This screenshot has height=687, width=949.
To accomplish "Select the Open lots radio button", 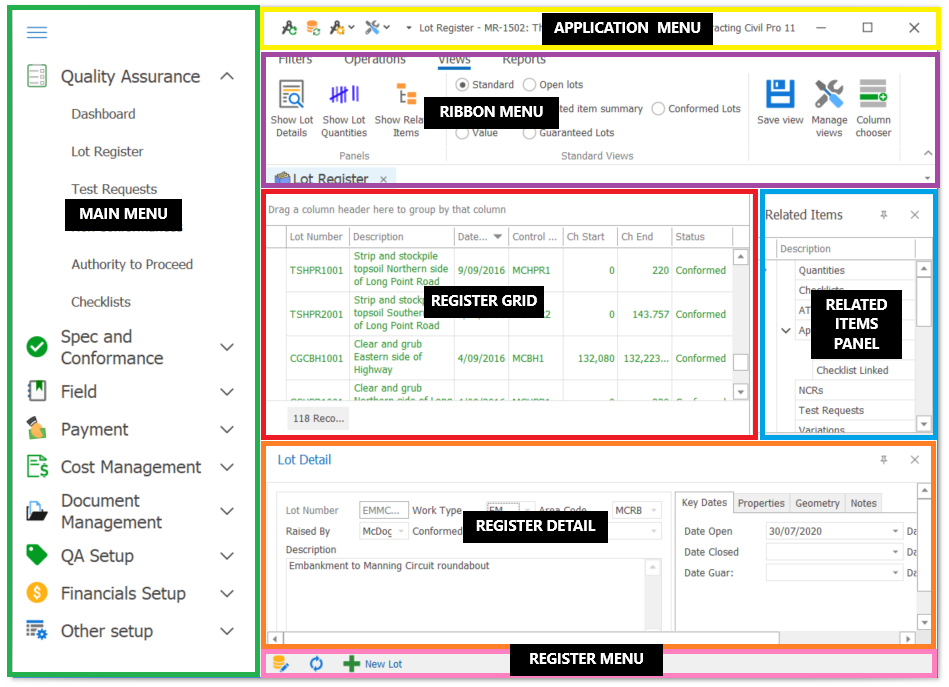I will pyautogui.click(x=530, y=85).
